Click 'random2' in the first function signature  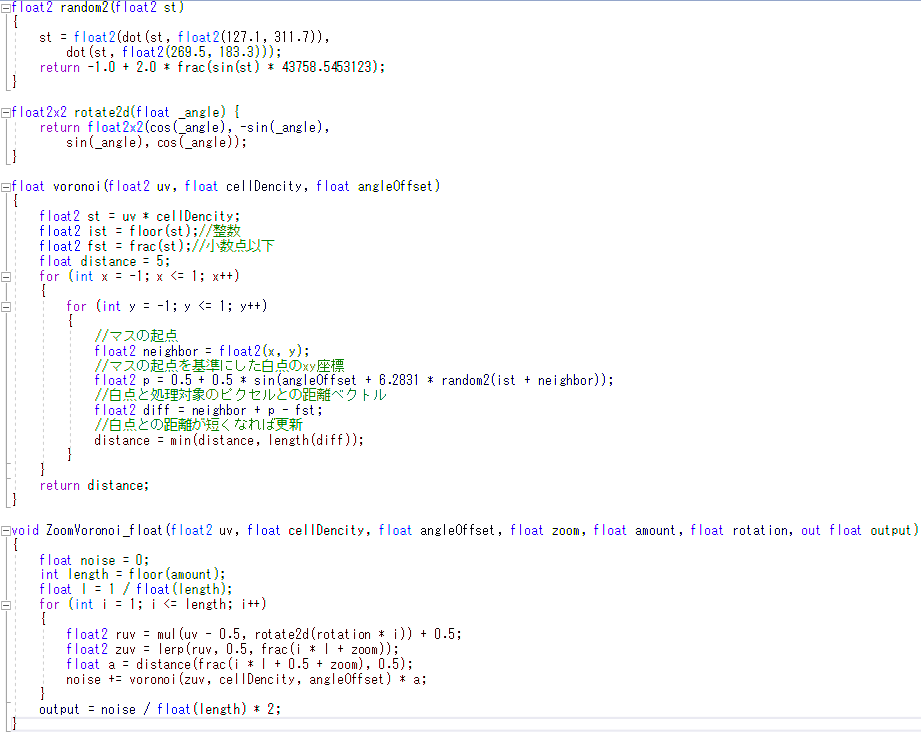85,8
